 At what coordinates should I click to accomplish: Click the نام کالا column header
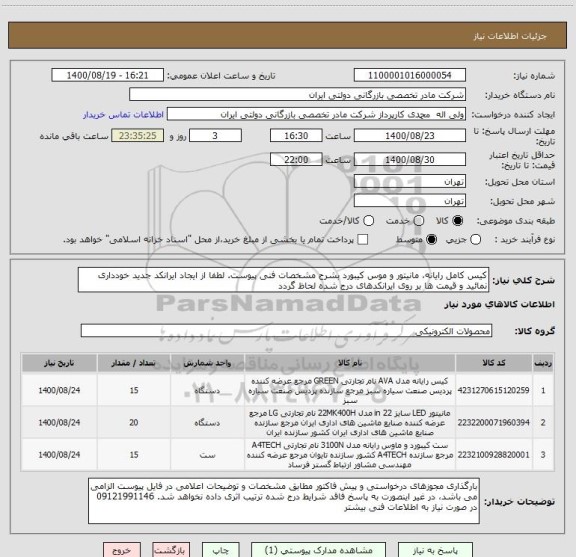point(350,363)
